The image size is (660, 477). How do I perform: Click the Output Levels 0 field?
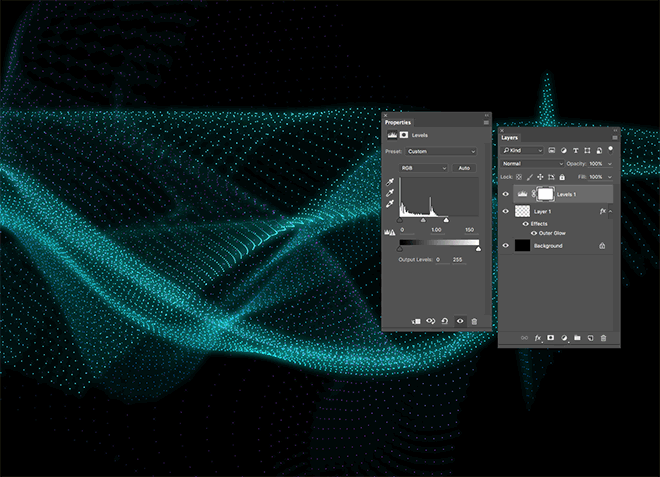point(442,260)
